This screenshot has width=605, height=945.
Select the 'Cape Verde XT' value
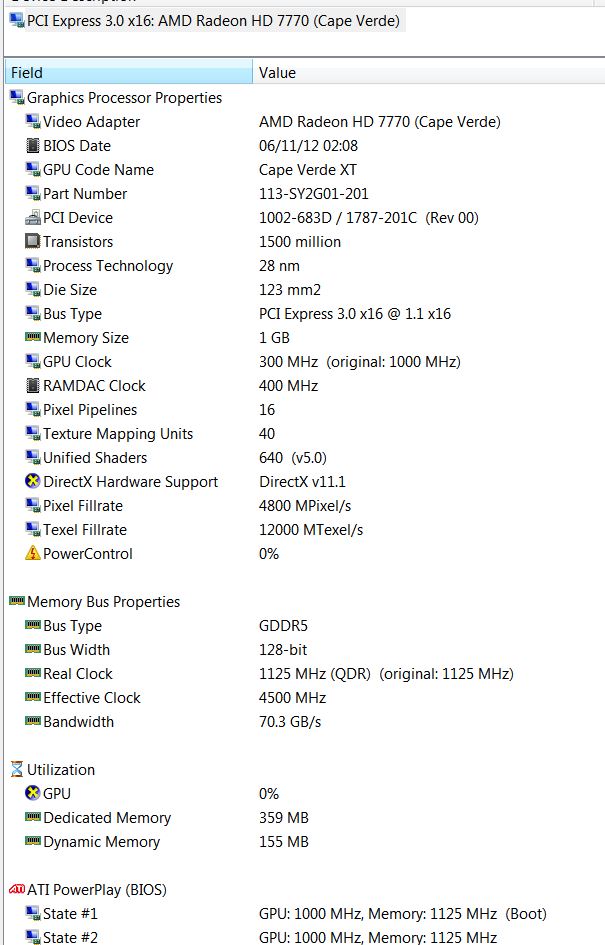click(307, 170)
